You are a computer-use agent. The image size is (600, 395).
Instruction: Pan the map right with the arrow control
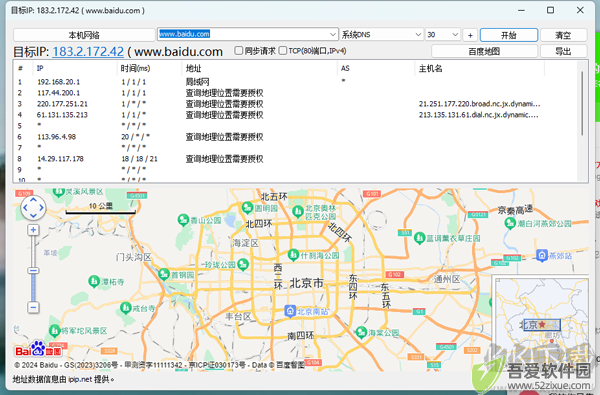click(x=41, y=208)
